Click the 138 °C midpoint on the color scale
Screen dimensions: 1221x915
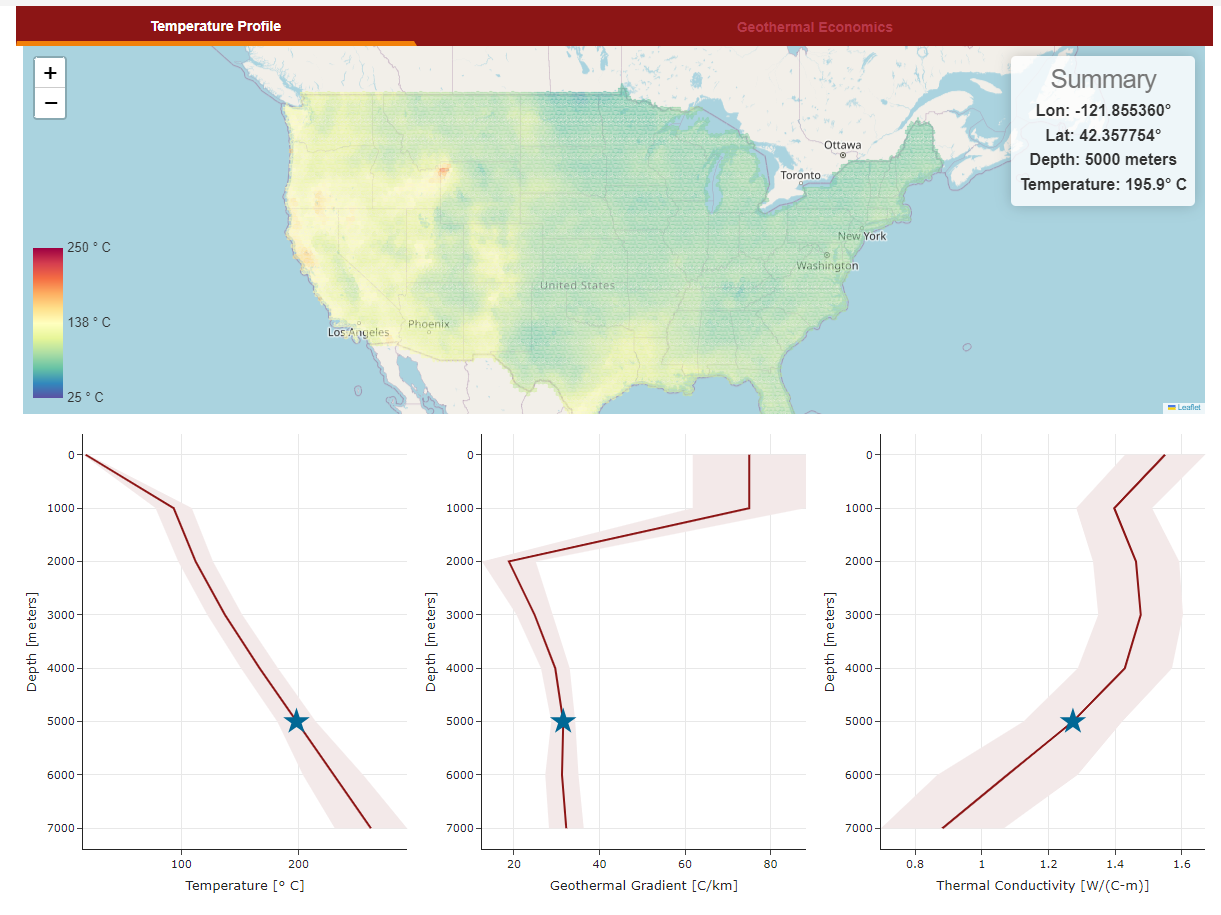[45, 321]
